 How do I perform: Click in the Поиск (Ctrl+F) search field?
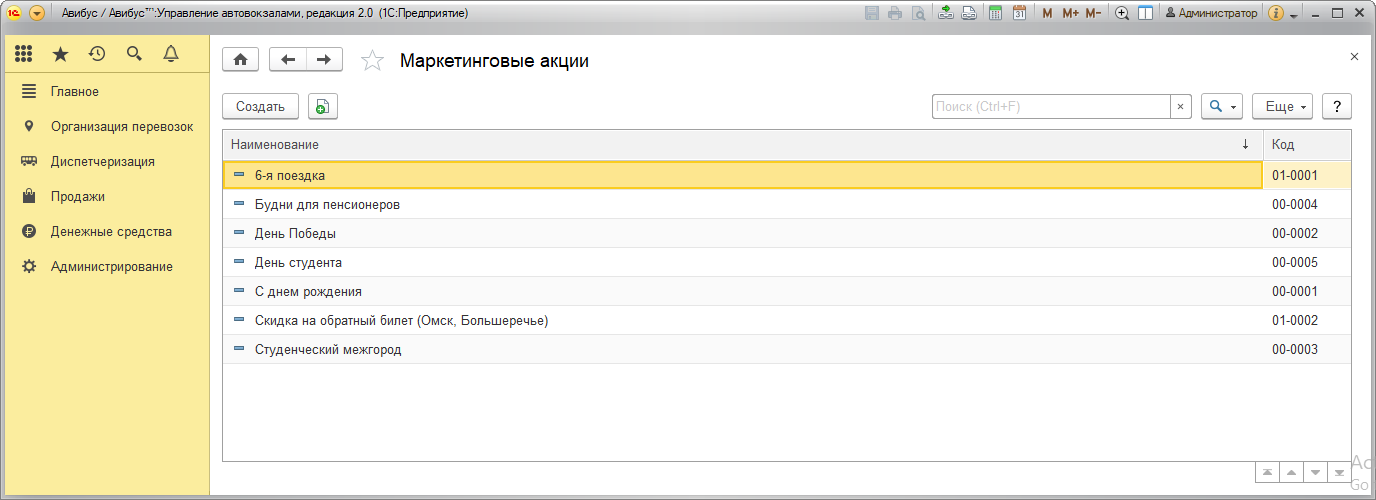point(1050,107)
